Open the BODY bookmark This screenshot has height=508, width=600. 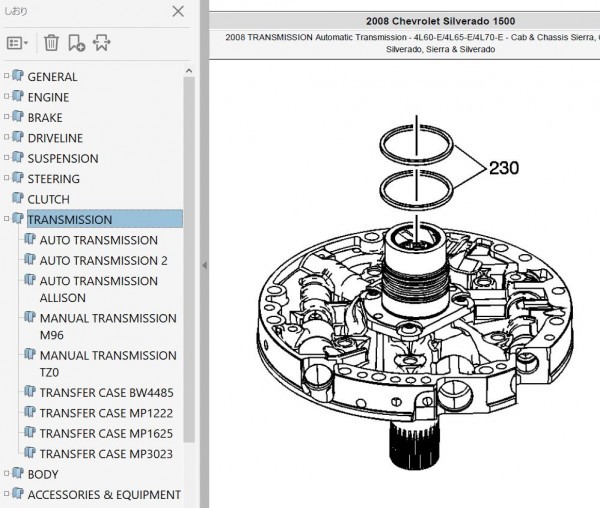[x=43, y=474]
